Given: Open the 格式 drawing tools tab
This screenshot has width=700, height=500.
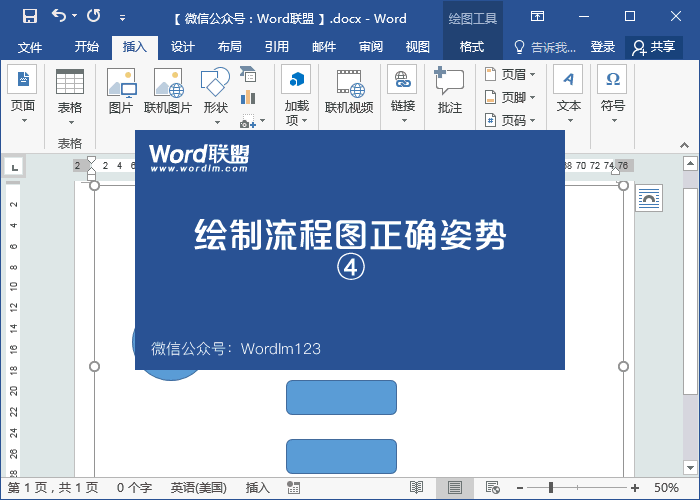Looking at the screenshot, I should (x=472, y=47).
